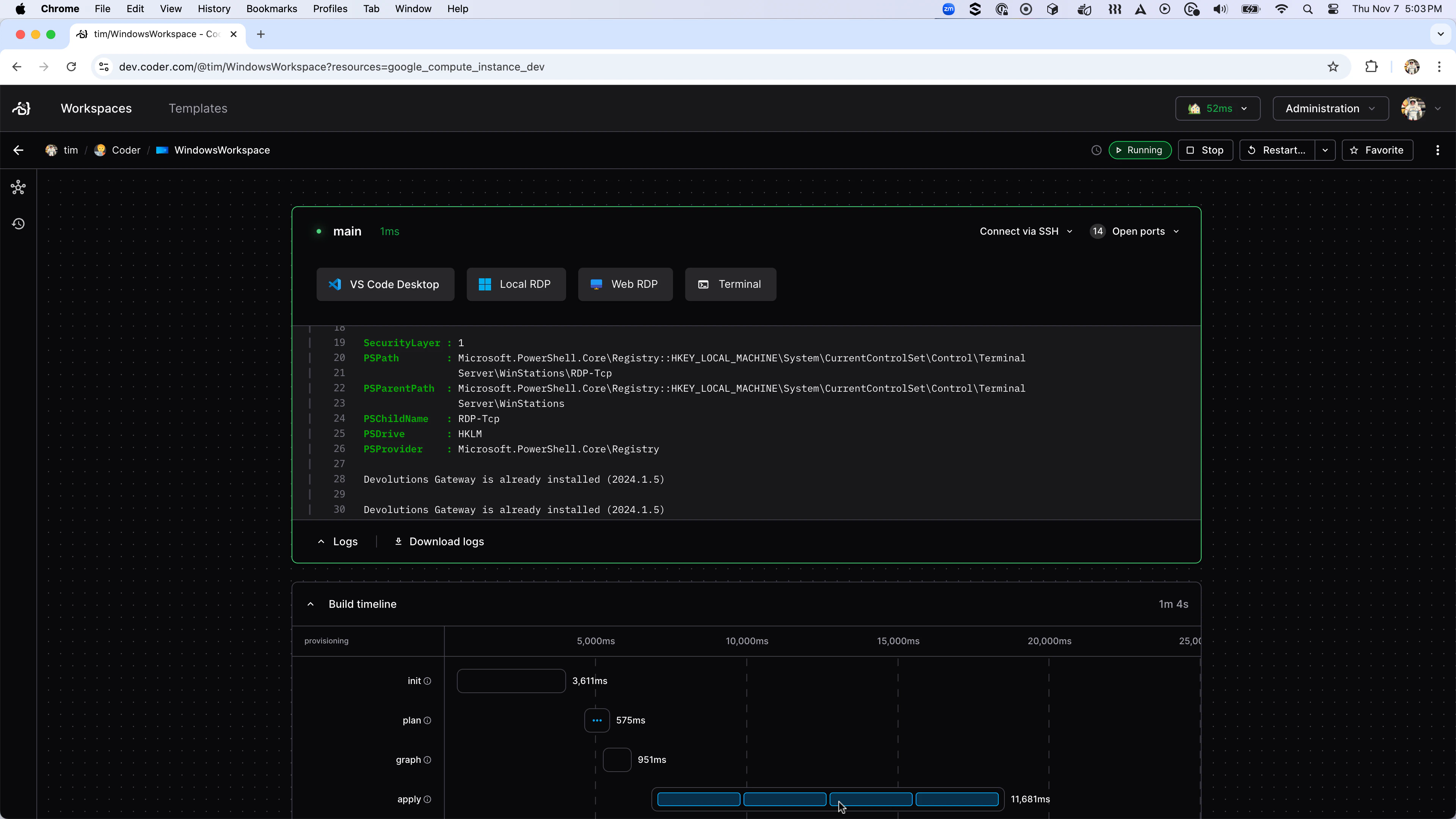Screen dimensions: 1456x819
Task: Click the info icon next to apply
Action: pyautogui.click(x=427, y=800)
